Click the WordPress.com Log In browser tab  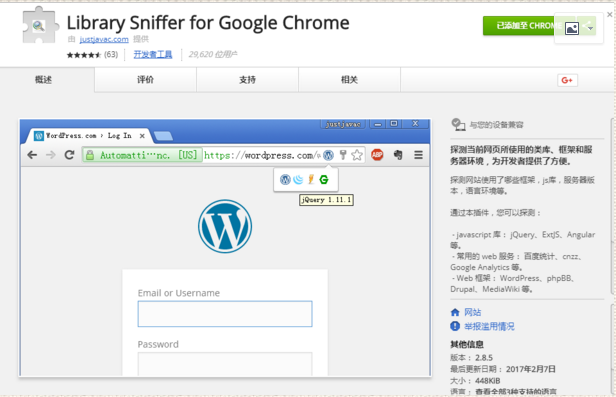tap(88, 136)
